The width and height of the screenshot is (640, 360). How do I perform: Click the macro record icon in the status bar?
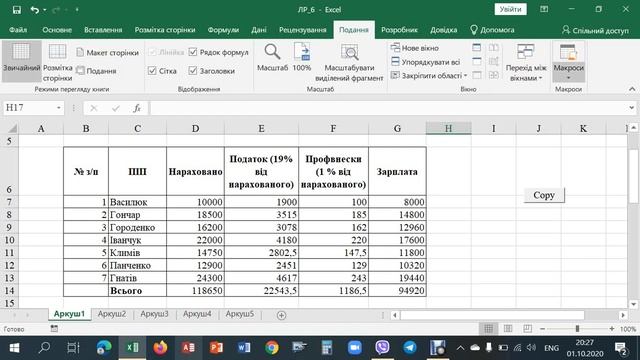[54, 328]
